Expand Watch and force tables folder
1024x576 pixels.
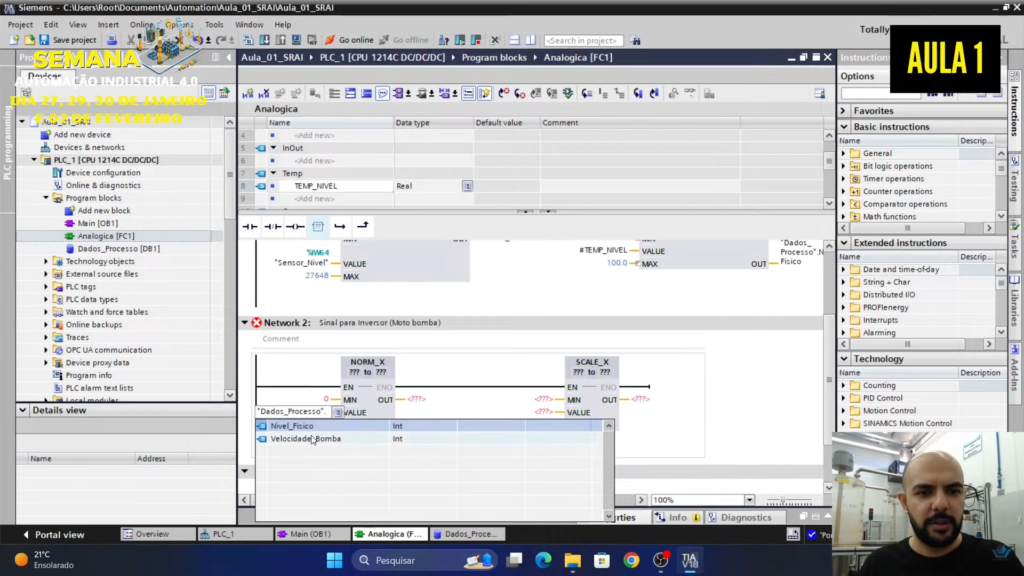click(46, 312)
